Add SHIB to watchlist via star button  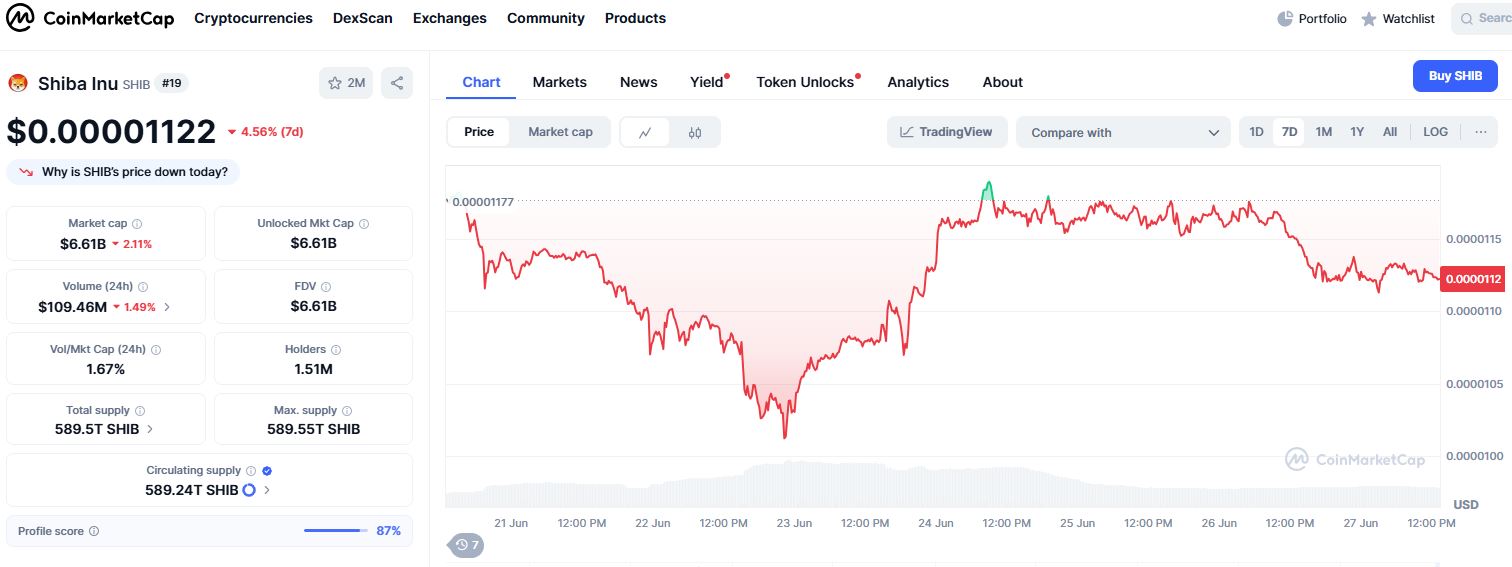(x=346, y=83)
